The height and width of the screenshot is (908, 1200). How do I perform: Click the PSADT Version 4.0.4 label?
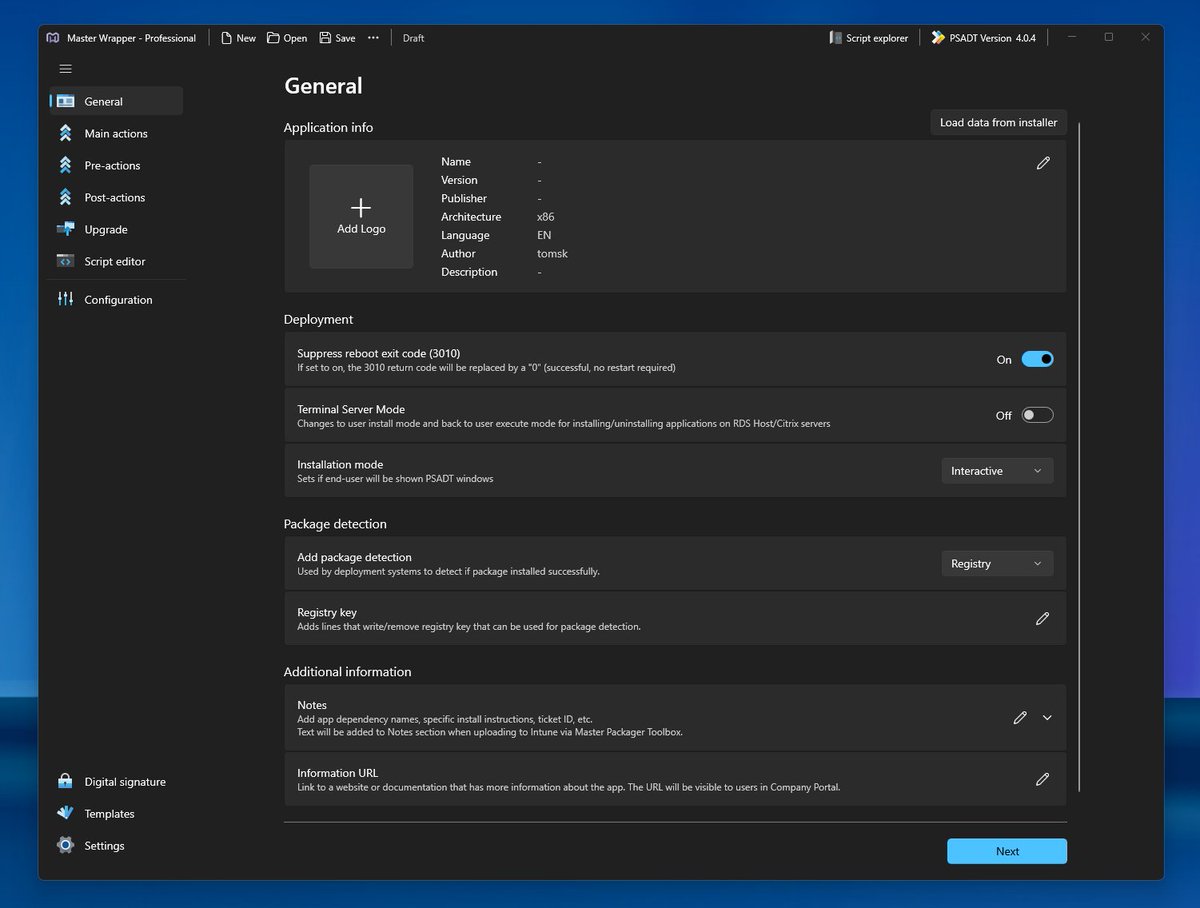(x=993, y=38)
